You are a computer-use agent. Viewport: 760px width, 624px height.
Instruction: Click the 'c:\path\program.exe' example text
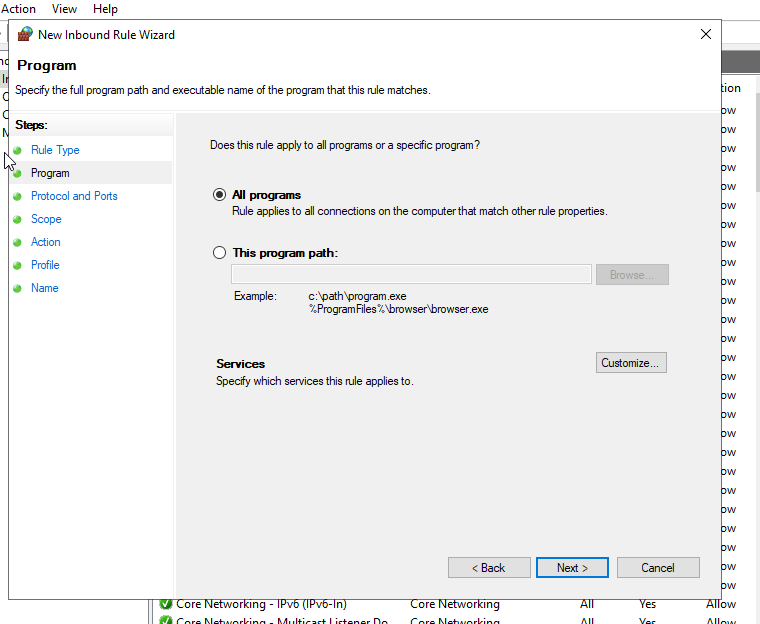click(357, 296)
